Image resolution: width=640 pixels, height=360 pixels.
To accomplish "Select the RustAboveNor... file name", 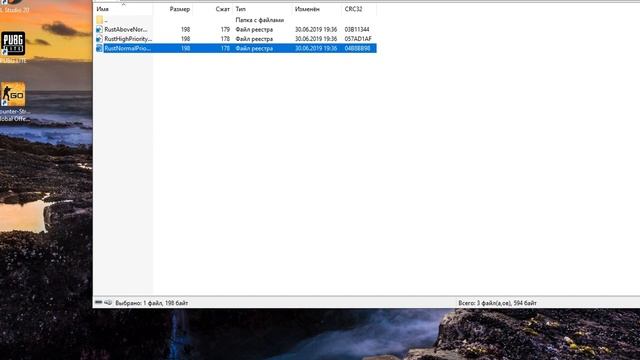I will pyautogui.click(x=126, y=29).
